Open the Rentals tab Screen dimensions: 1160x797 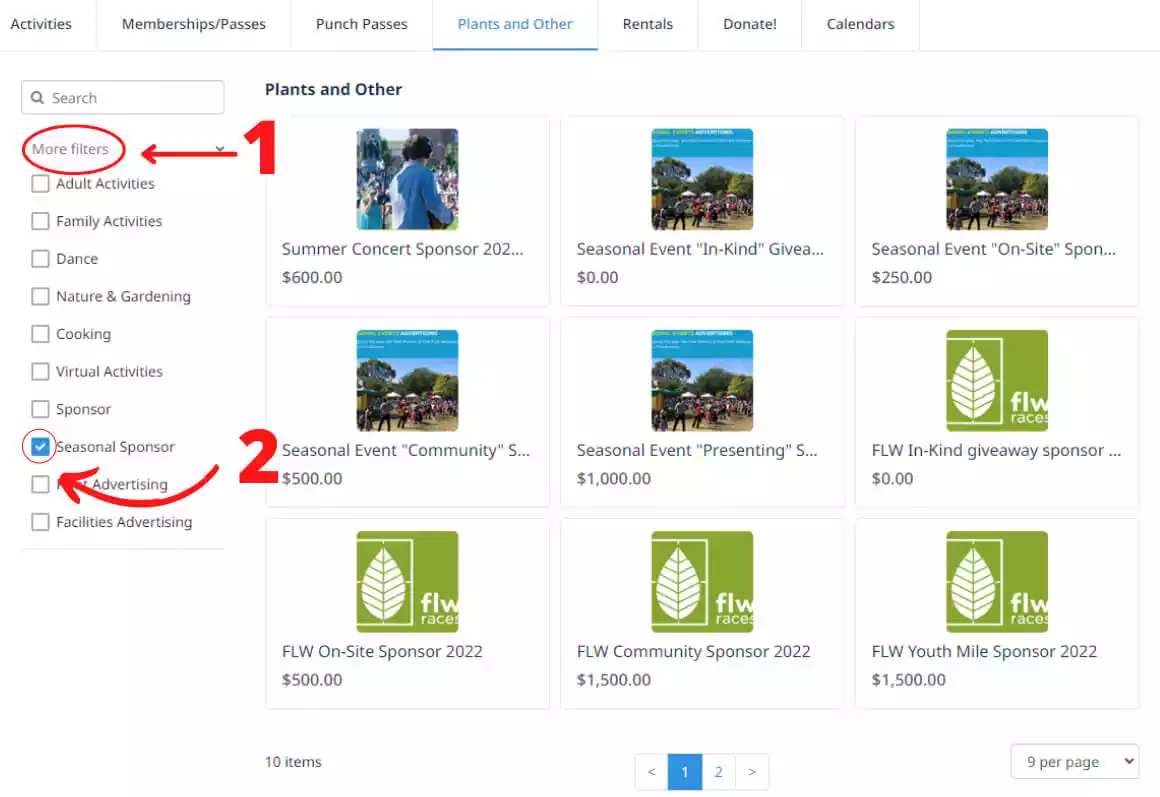tap(647, 24)
